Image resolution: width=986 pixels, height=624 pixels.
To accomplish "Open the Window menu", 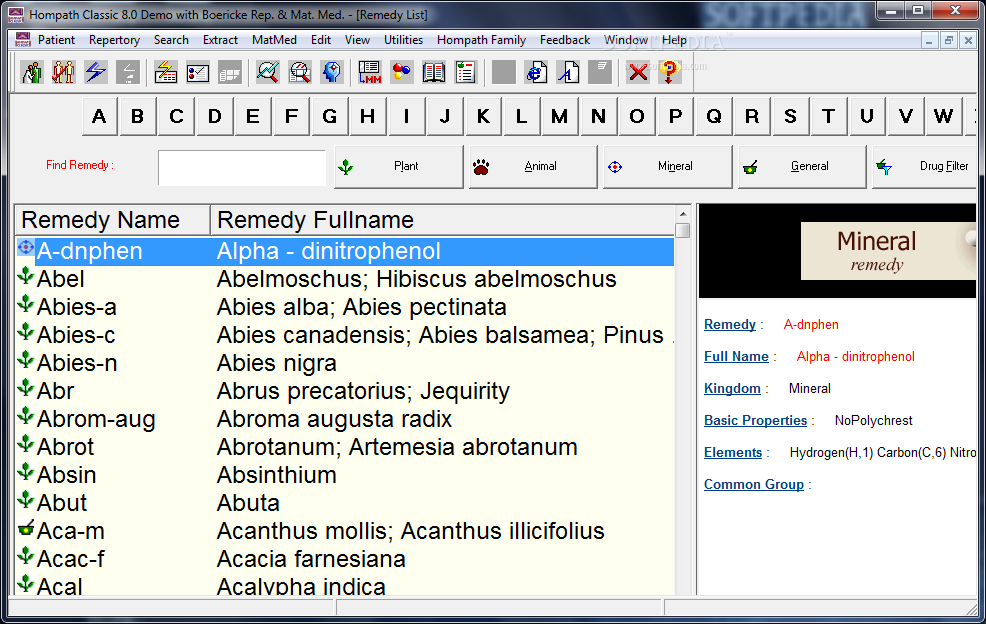I will click(626, 40).
